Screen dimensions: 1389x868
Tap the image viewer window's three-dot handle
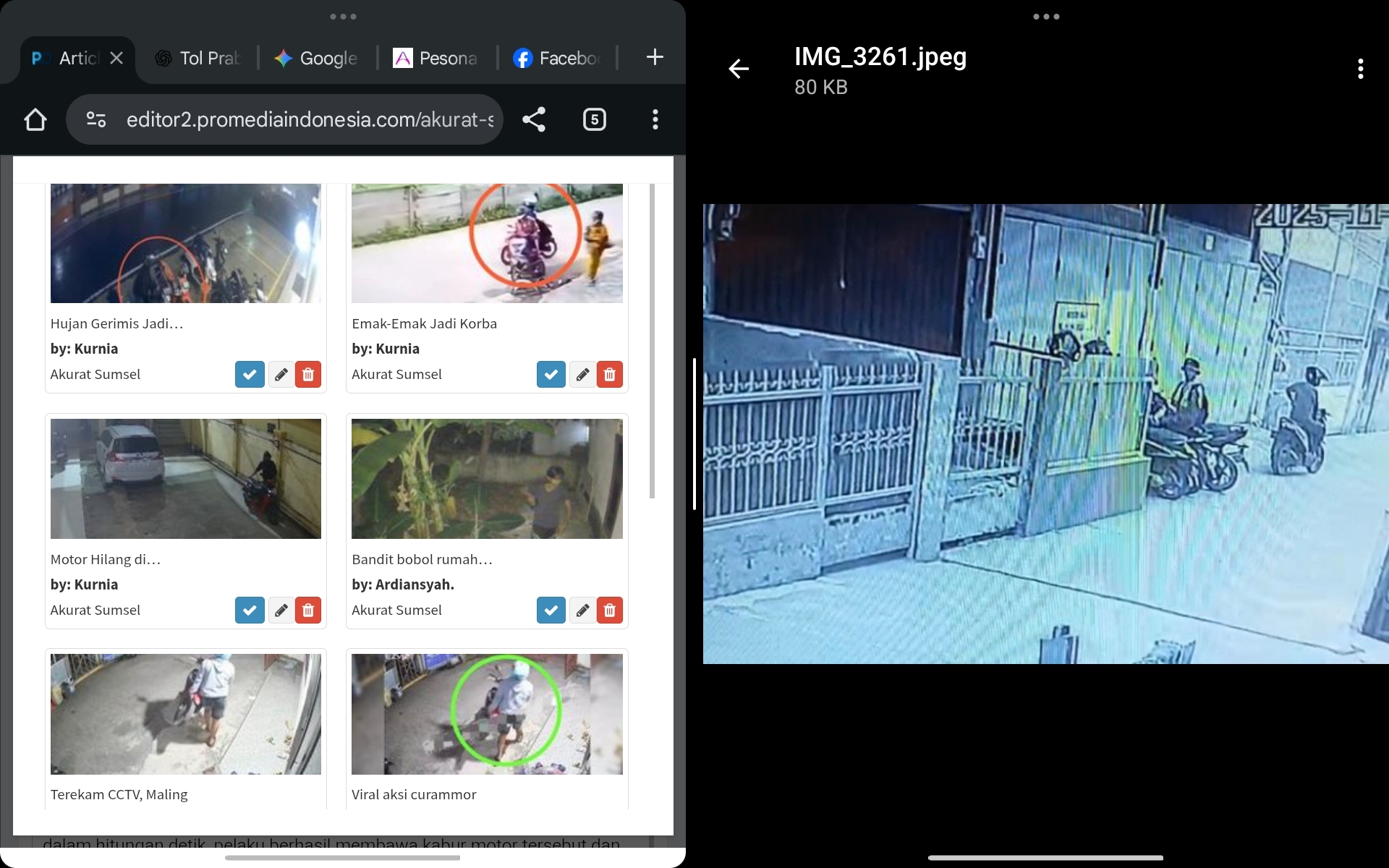click(x=1046, y=17)
